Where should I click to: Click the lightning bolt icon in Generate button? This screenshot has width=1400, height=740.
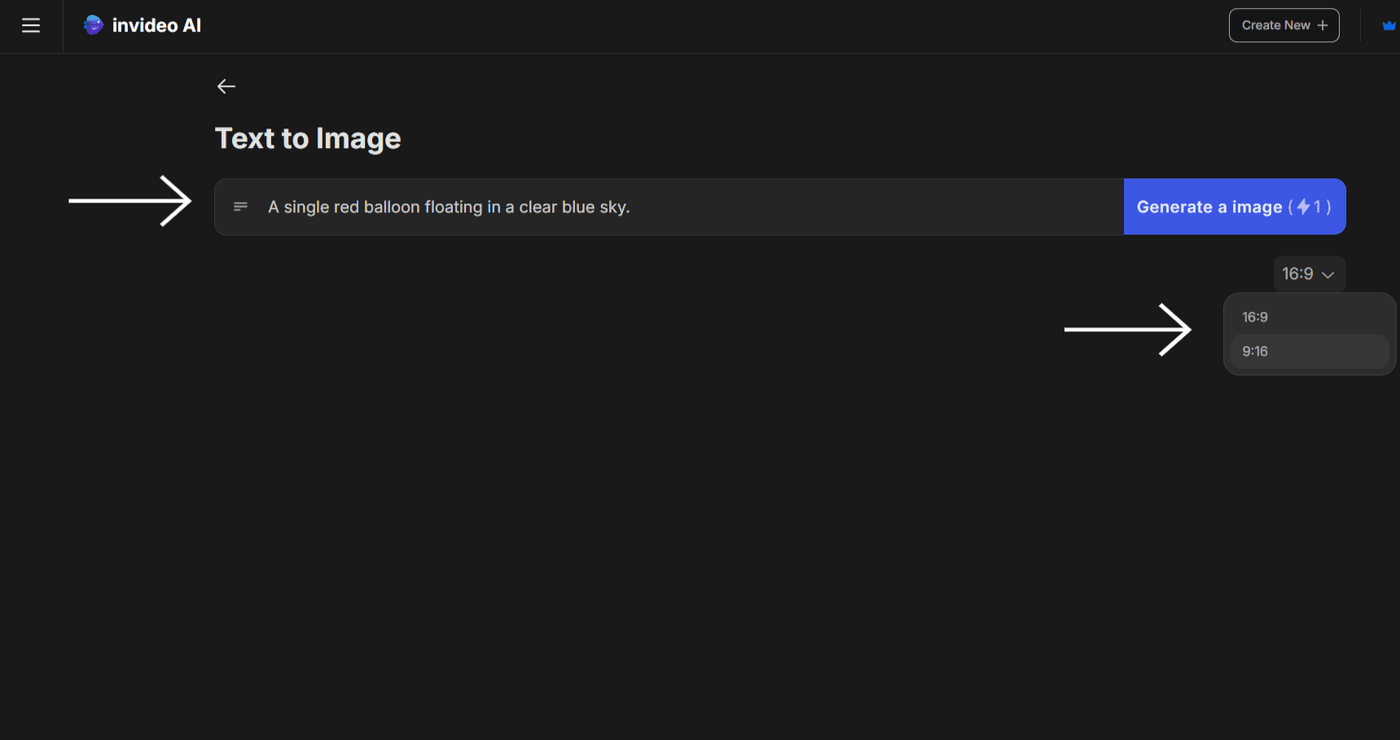click(1303, 207)
